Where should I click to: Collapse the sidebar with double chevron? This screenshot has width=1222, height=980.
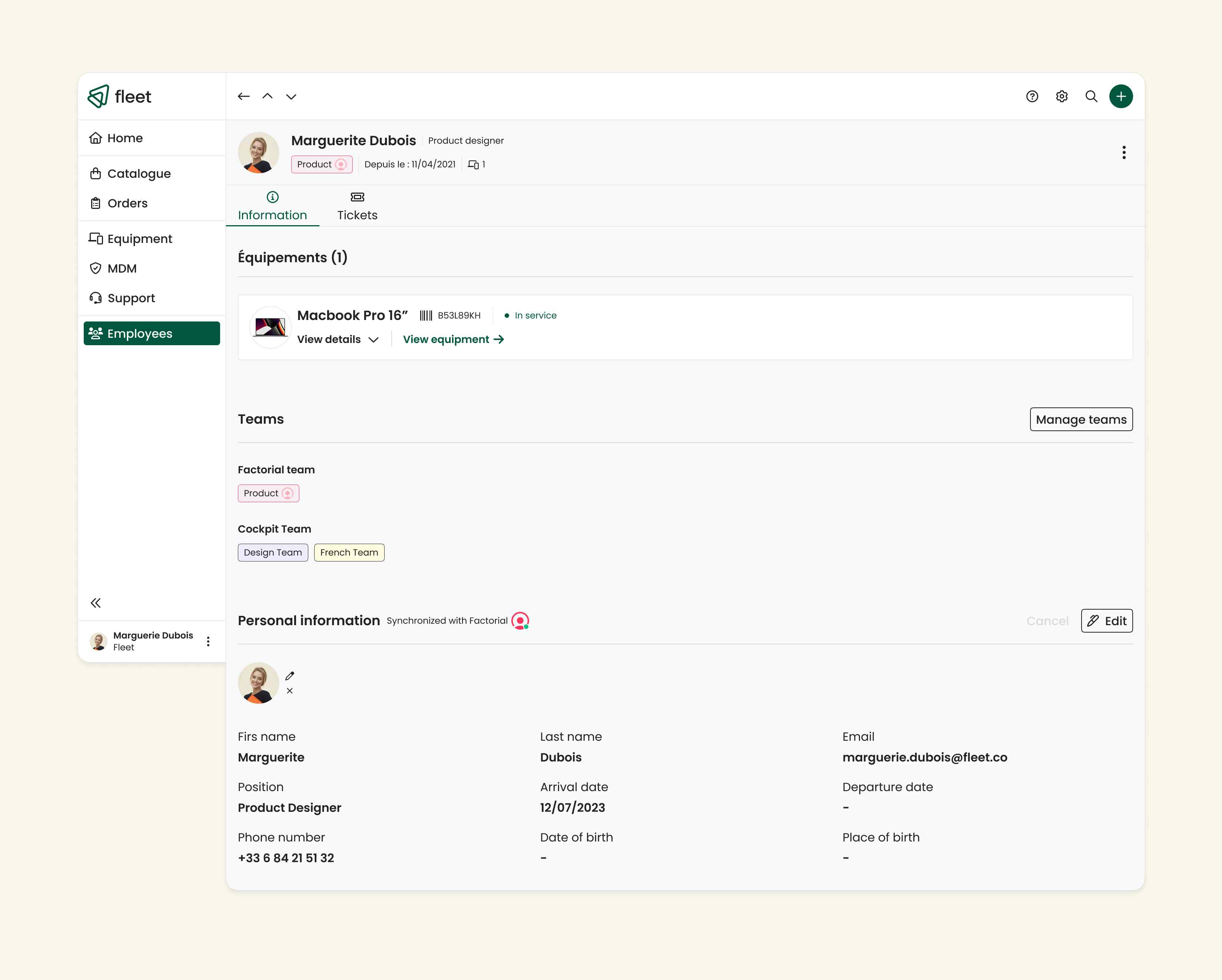coord(96,603)
